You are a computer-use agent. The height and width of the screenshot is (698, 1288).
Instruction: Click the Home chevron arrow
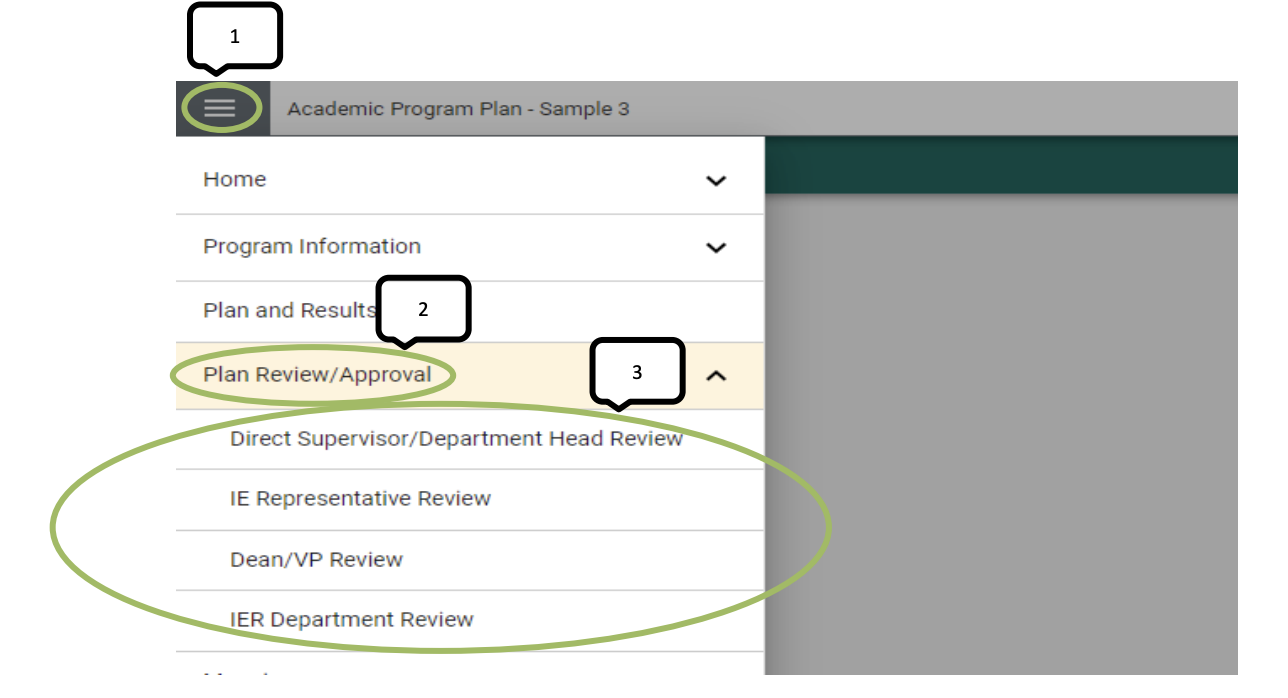point(716,180)
